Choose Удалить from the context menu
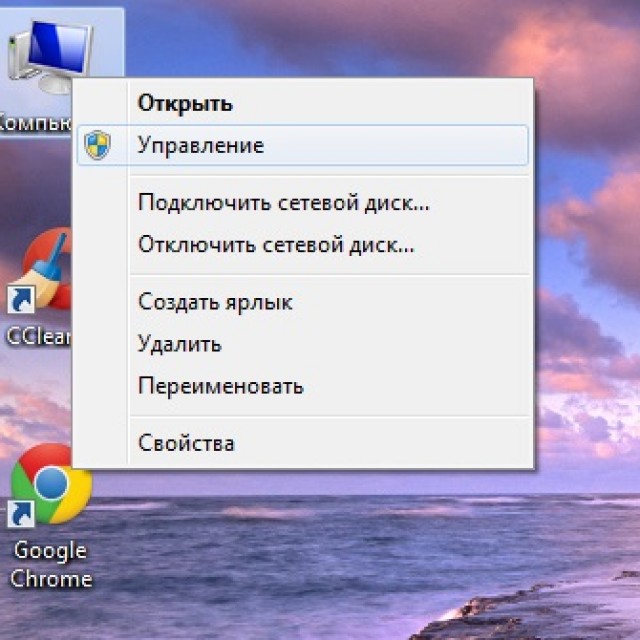 click(303, 344)
